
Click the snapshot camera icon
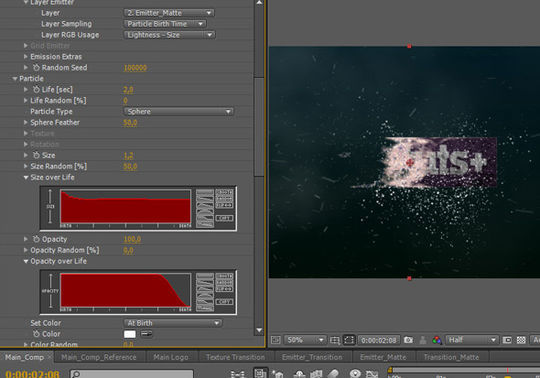coord(408,340)
